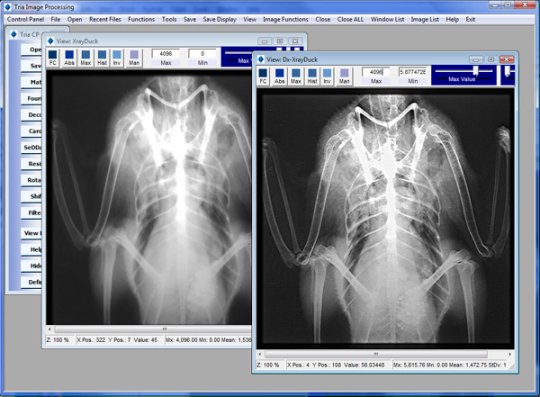This screenshot has width=540, height=397.
Task: Click the Default button in Tria CP
Action: (x=31, y=282)
